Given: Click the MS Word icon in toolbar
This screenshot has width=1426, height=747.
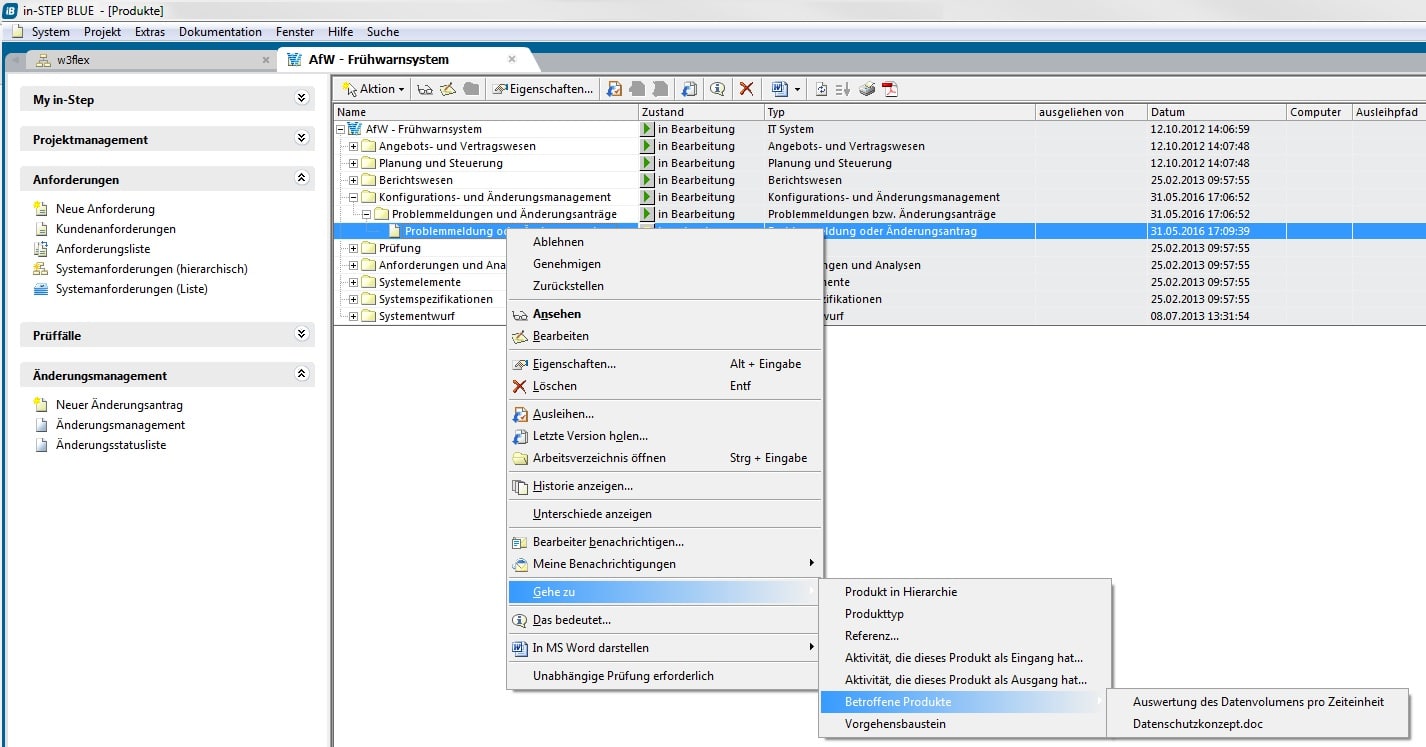Looking at the screenshot, I should 780,89.
